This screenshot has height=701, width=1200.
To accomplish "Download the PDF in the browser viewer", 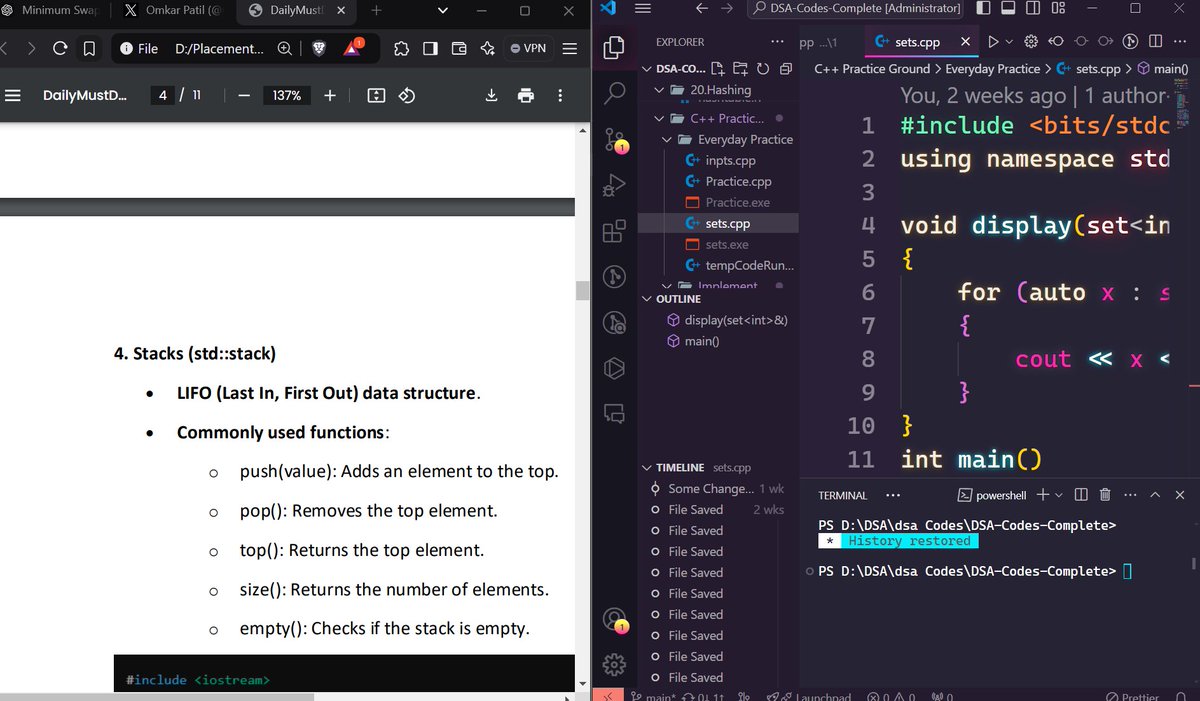I will [491, 95].
